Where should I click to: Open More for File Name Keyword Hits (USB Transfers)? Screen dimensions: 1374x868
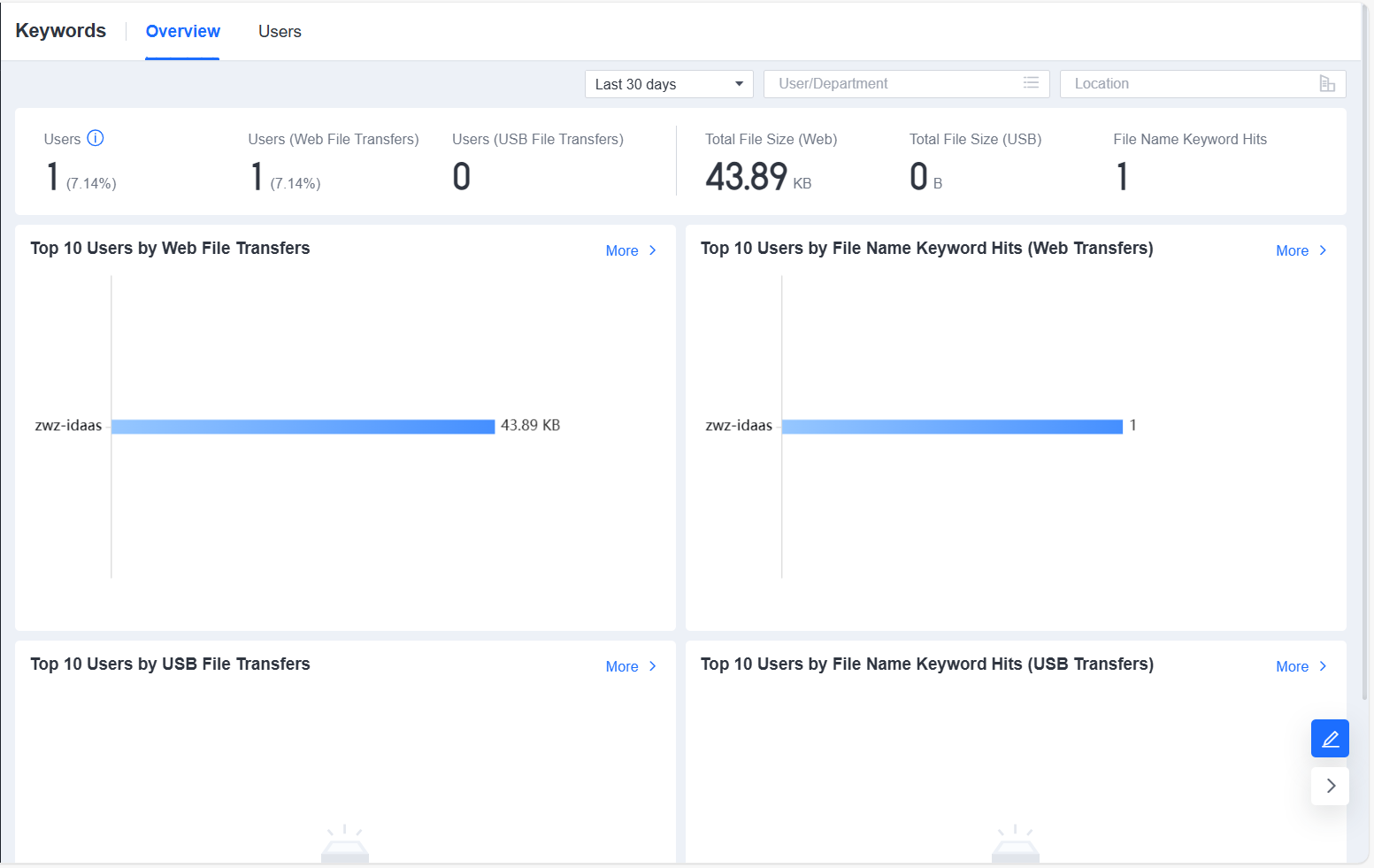point(1301,666)
